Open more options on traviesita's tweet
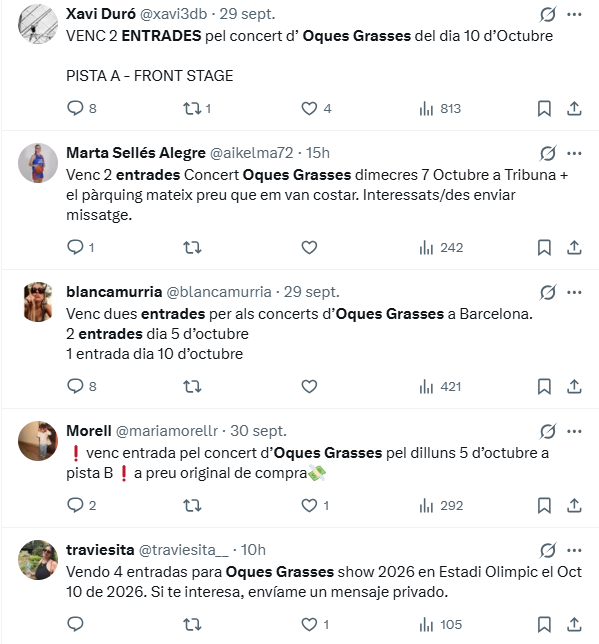The width and height of the screenshot is (599, 644). coord(574,550)
